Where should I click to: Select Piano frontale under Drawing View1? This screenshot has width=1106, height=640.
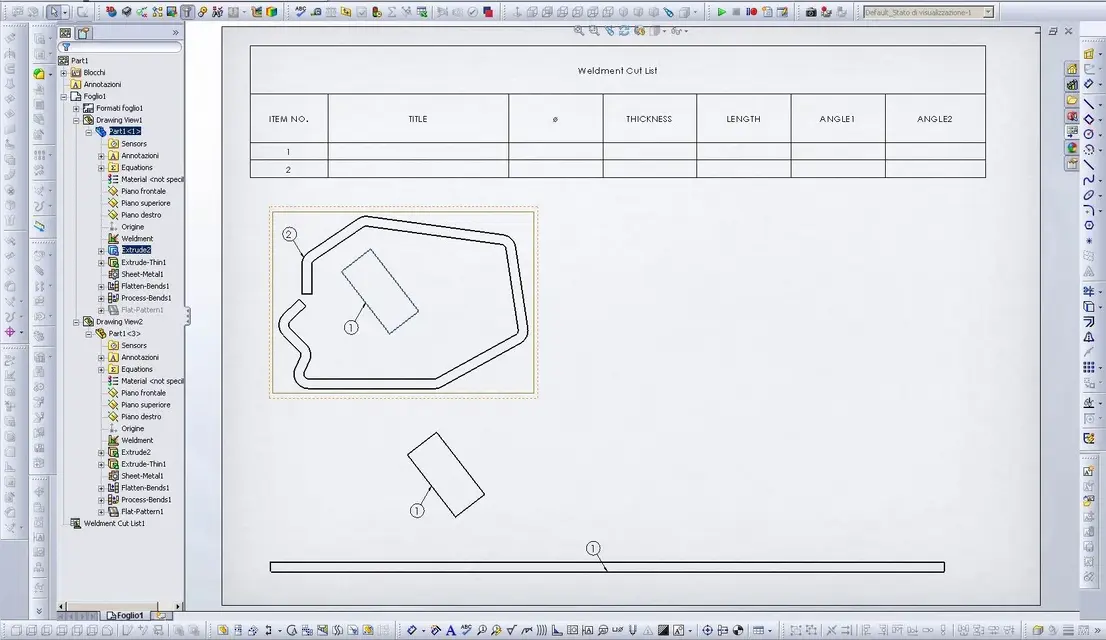(143, 191)
